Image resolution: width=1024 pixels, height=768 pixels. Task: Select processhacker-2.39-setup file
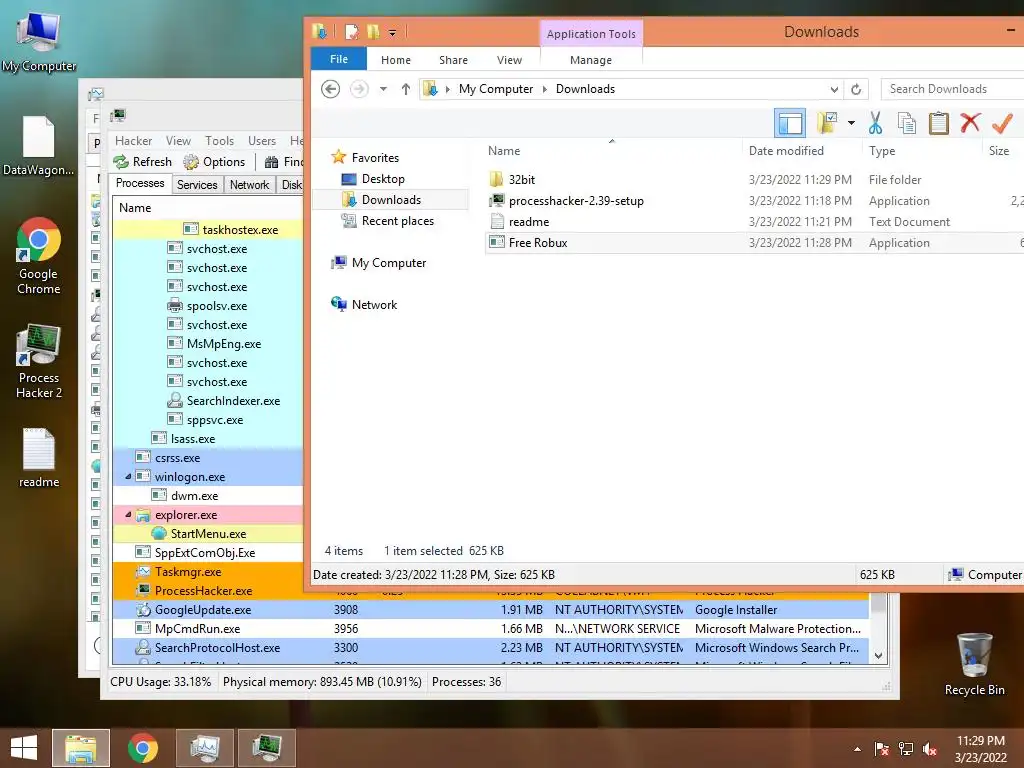point(576,200)
